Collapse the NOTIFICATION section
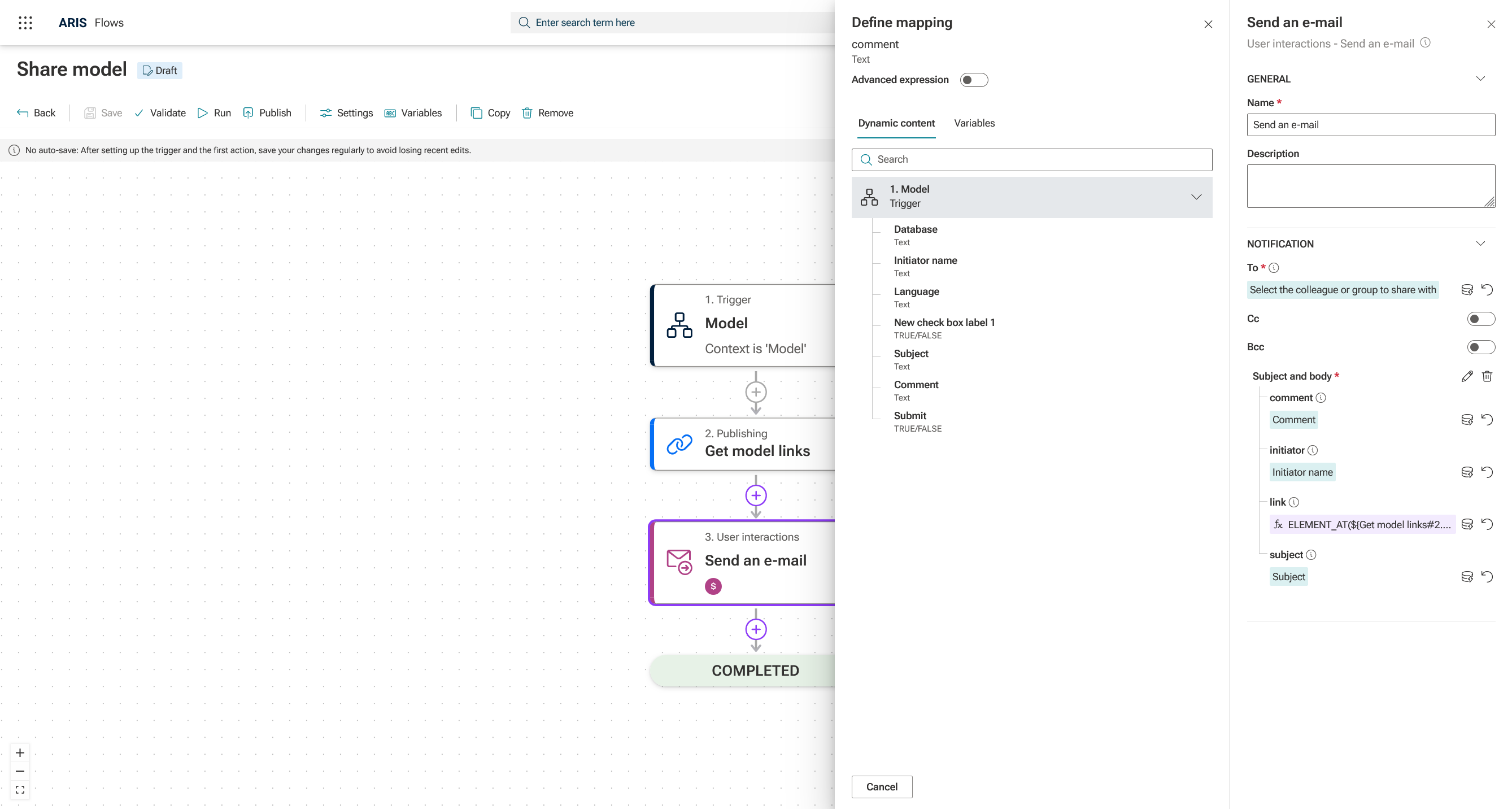Screen dimensions: 1512x809 pyautogui.click(x=1480, y=243)
